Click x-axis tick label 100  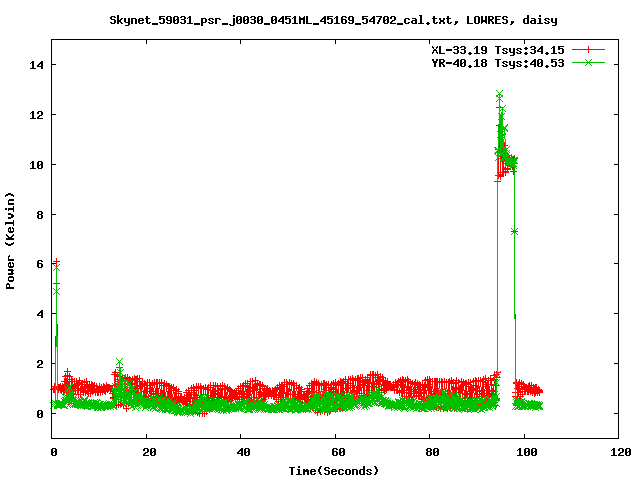[x=527, y=452]
